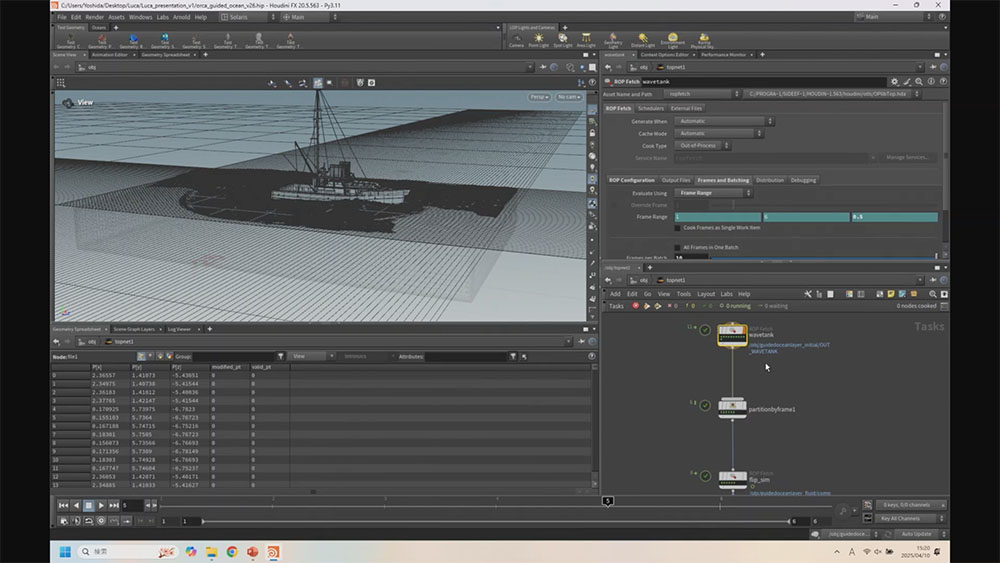Select the wavetank ROP Fetch node

[x=732, y=335]
